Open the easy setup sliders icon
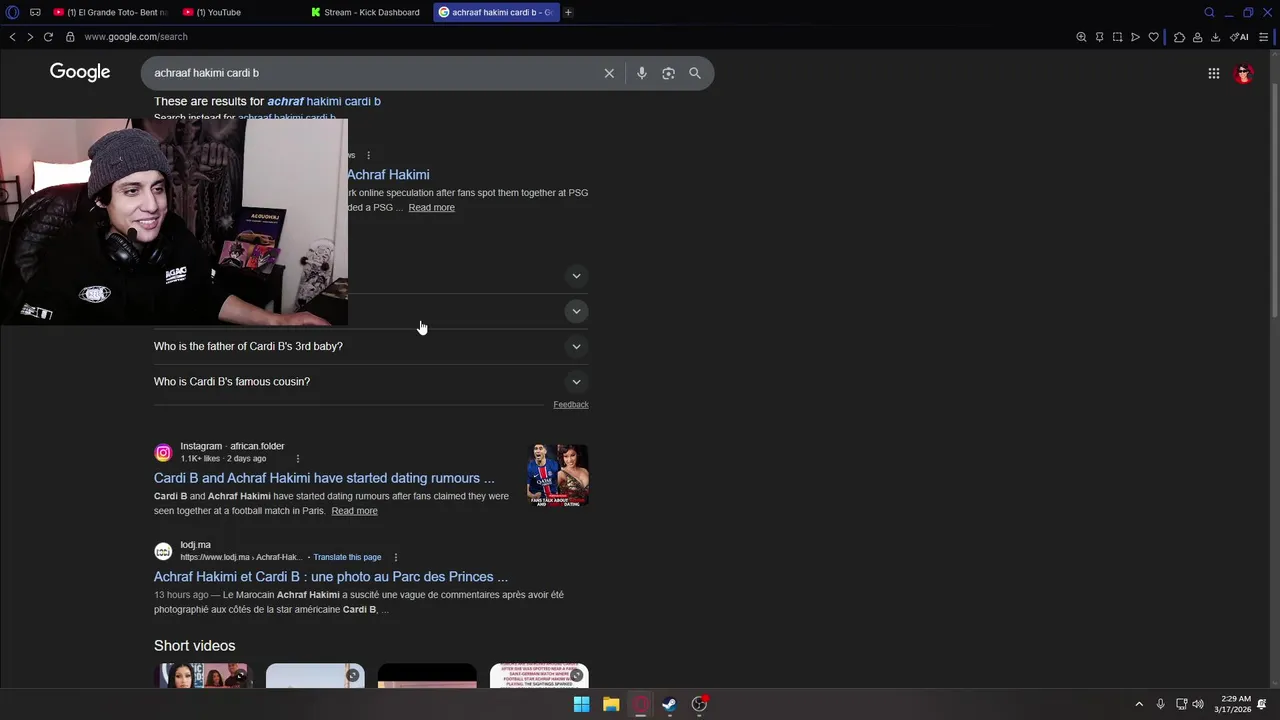 pyautogui.click(x=1264, y=37)
